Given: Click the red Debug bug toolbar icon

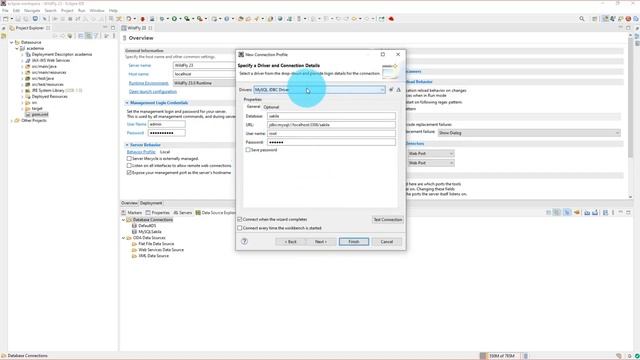Looking at the screenshot, I should pos(142,19).
